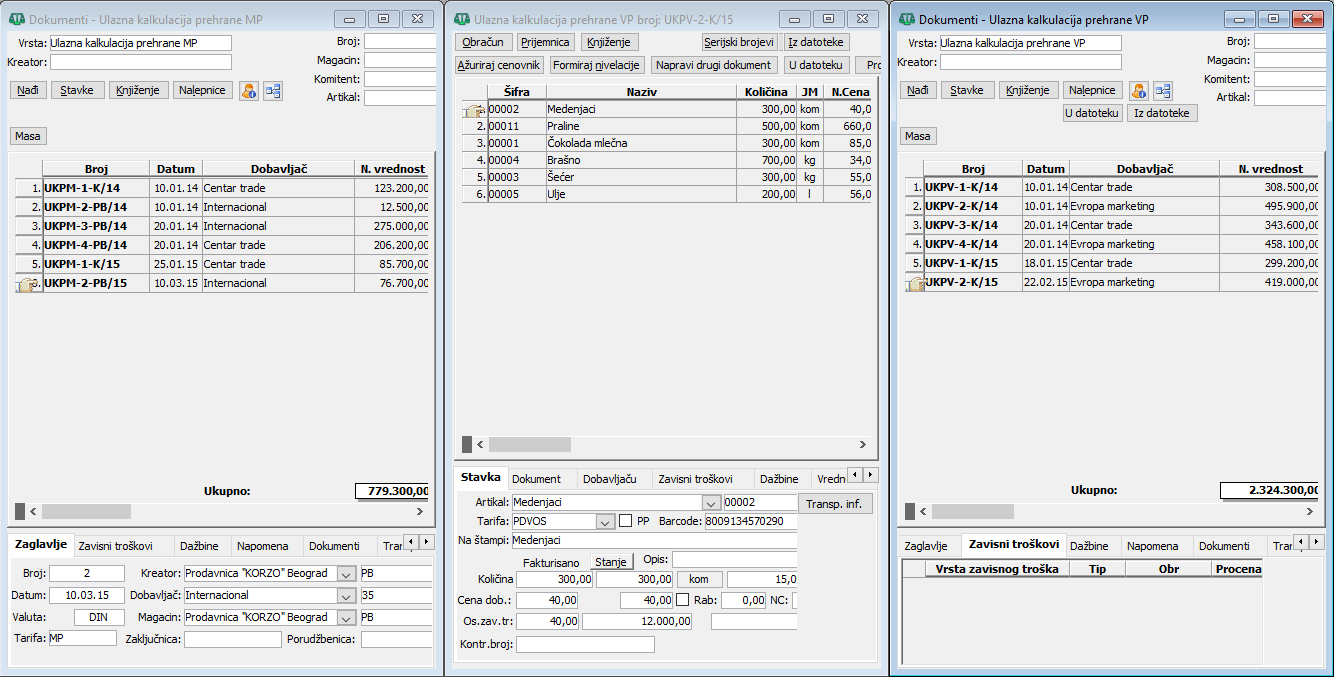Click the Obračun button

(x=484, y=42)
